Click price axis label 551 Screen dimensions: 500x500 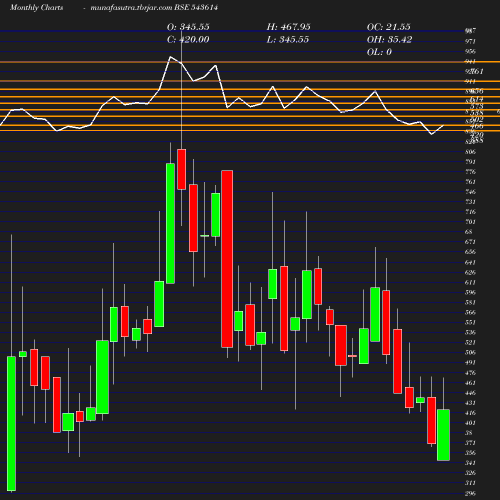tap(470, 322)
